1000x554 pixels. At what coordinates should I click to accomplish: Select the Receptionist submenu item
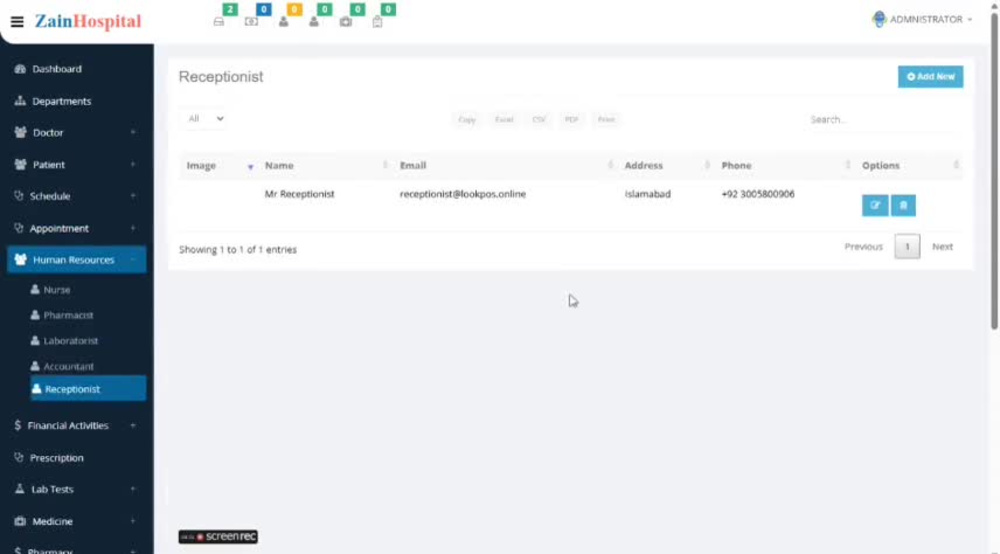88,389
